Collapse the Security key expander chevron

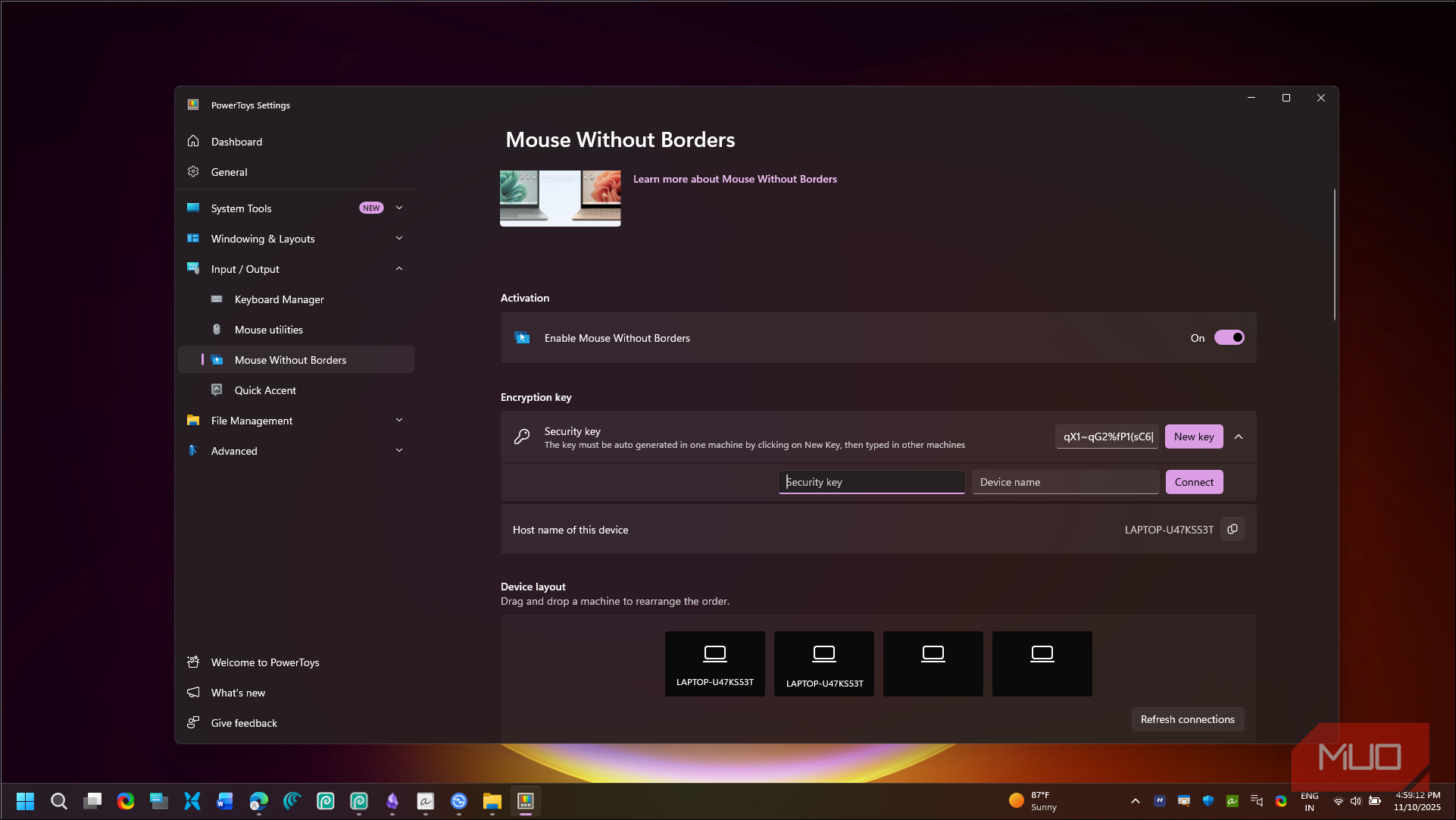click(x=1239, y=437)
